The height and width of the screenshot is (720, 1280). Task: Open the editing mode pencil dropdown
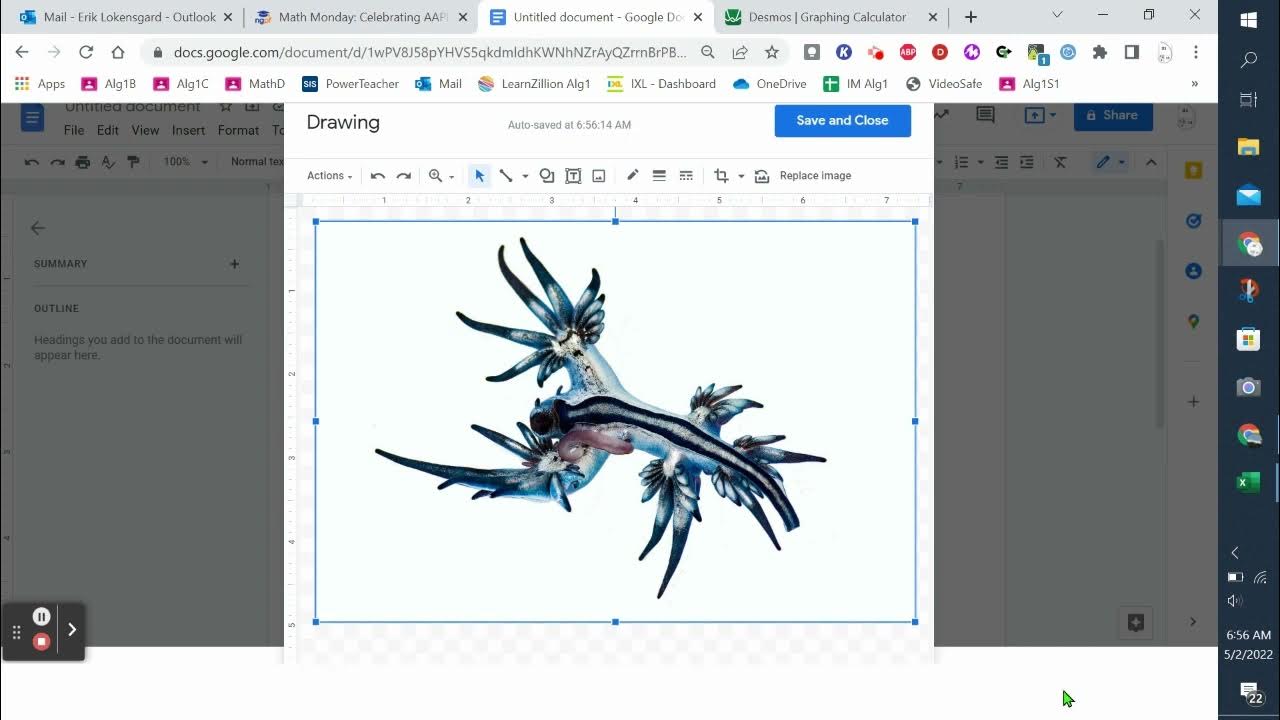[1110, 162]
